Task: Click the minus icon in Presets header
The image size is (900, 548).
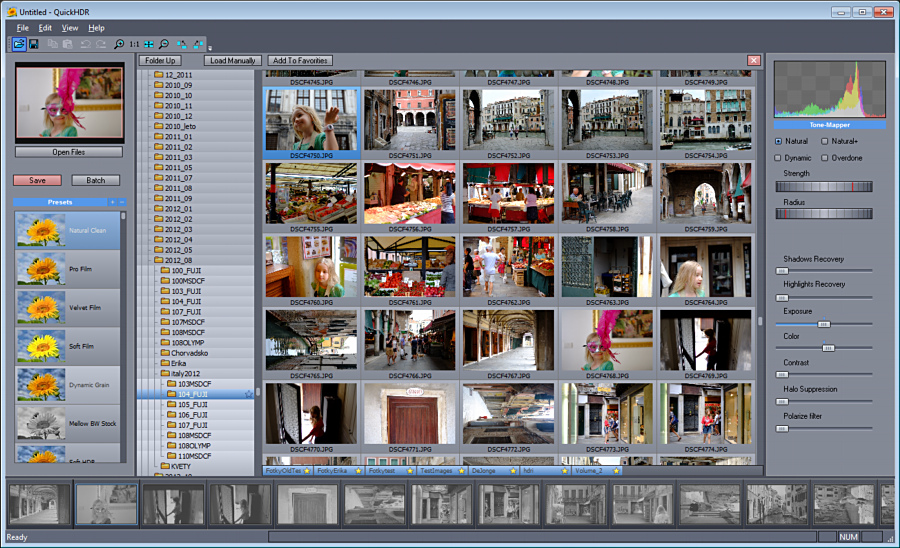Action: click(122, 202)
